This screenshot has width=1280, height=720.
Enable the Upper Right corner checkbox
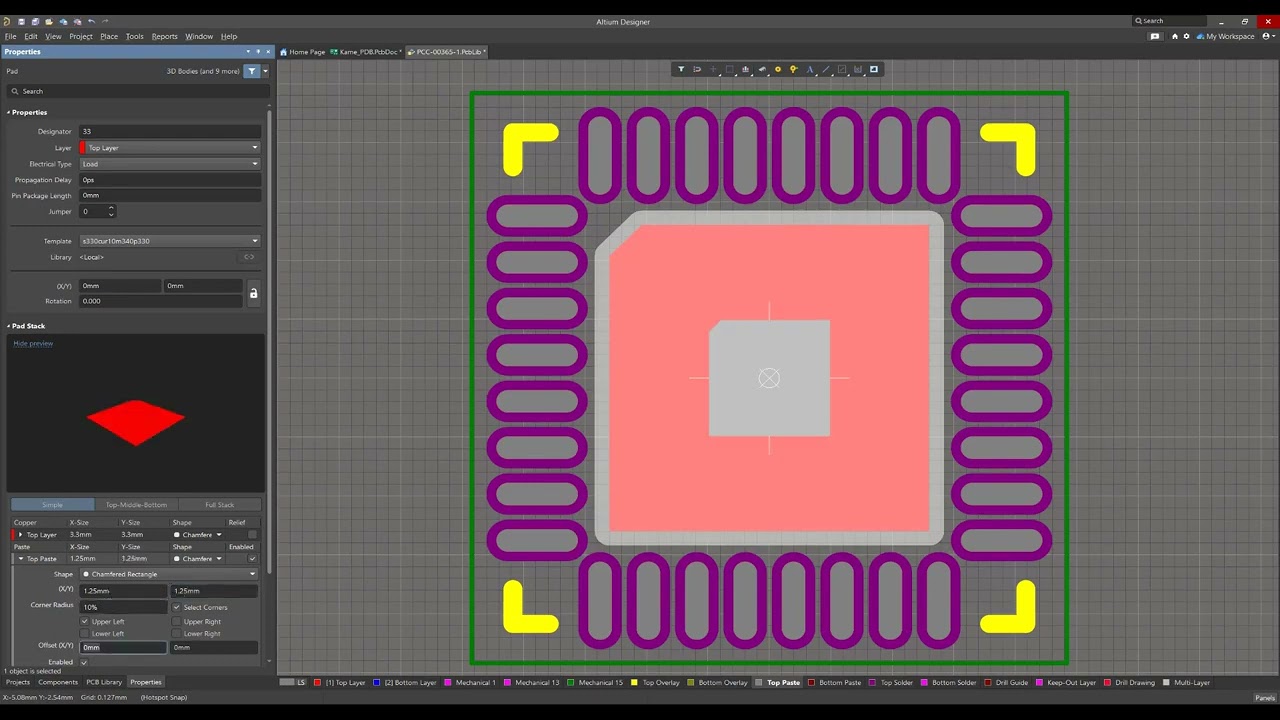pos(177,621)
